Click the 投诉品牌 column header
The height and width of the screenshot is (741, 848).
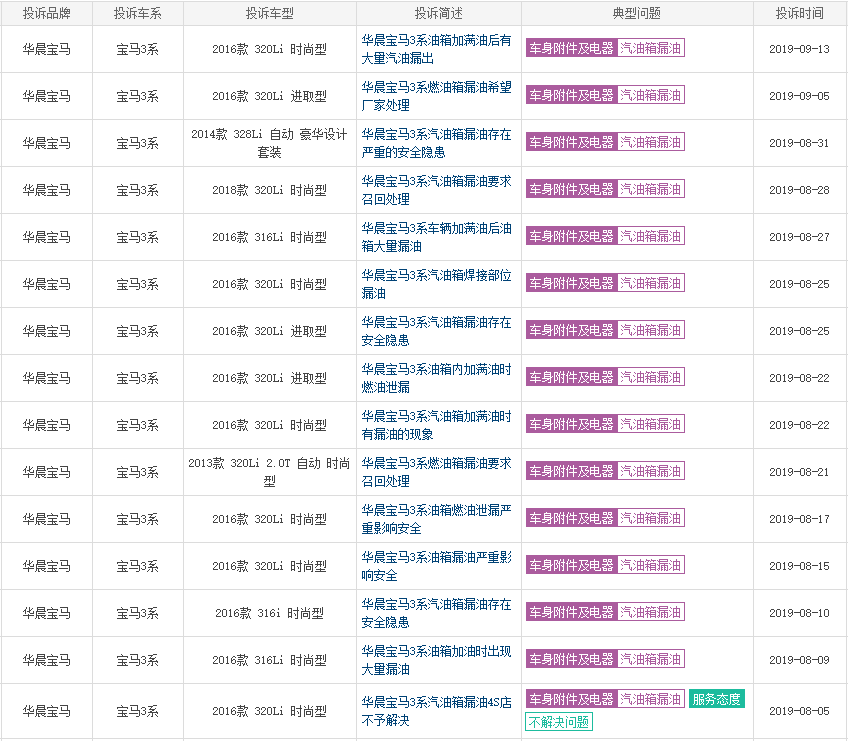point(47,14)
